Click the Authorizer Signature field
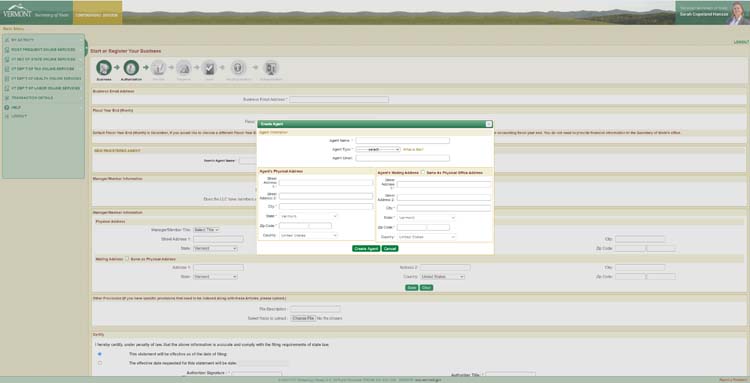750x383 pixels. [x=256, y=373]
